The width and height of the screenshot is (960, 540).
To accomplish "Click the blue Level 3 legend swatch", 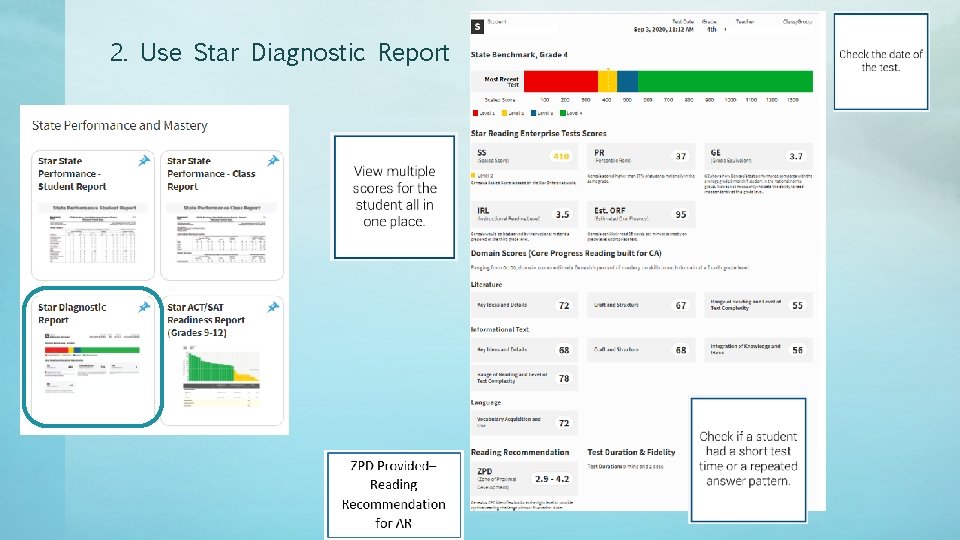I will click(x=534, y=113).
